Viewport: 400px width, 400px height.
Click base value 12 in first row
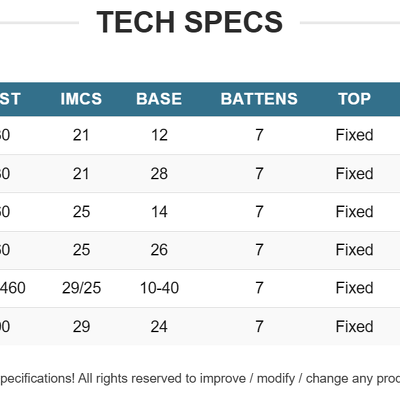[159, 135]
